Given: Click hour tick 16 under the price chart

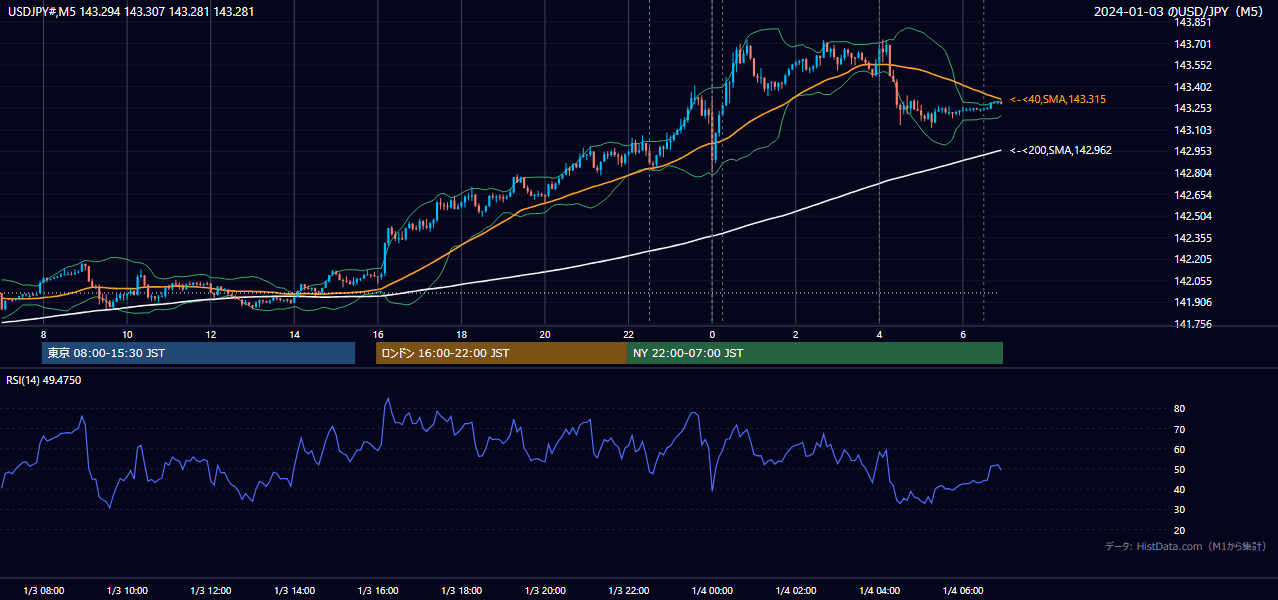Looking at the screenshot, I should [x=378, y=334].
